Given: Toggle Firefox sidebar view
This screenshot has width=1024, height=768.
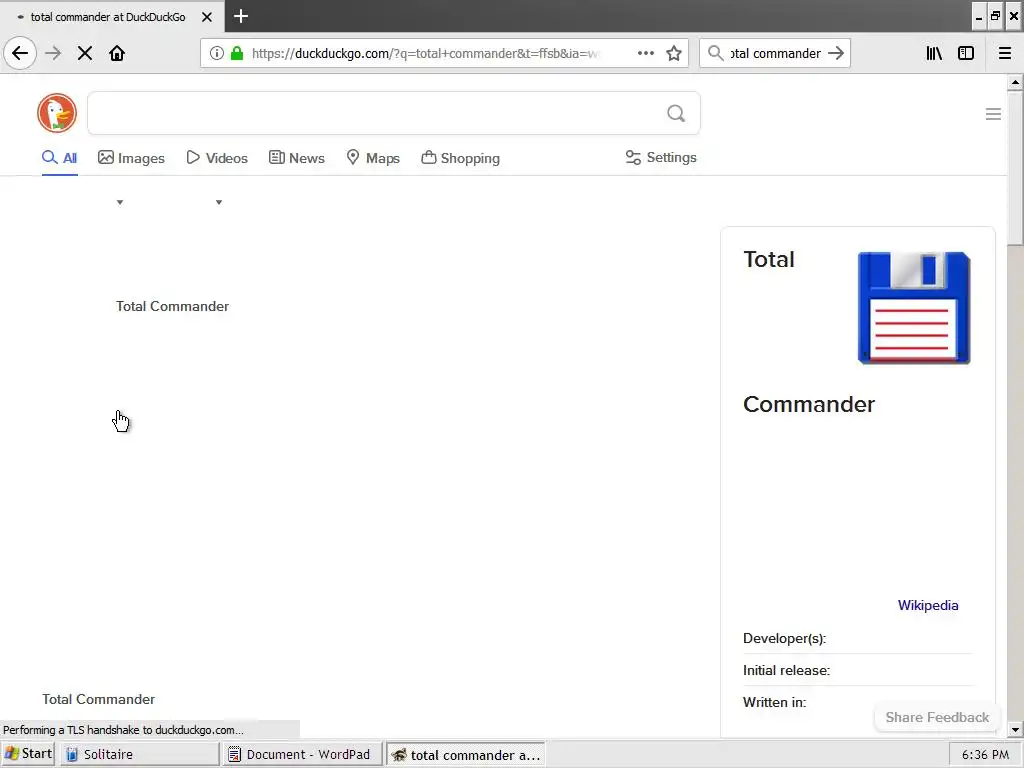Looking at the screenshot, I should (966, 53).
